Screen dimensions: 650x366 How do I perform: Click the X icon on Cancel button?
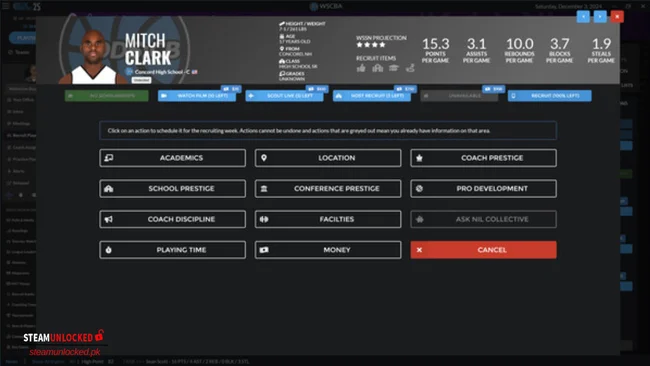point(420,250)
